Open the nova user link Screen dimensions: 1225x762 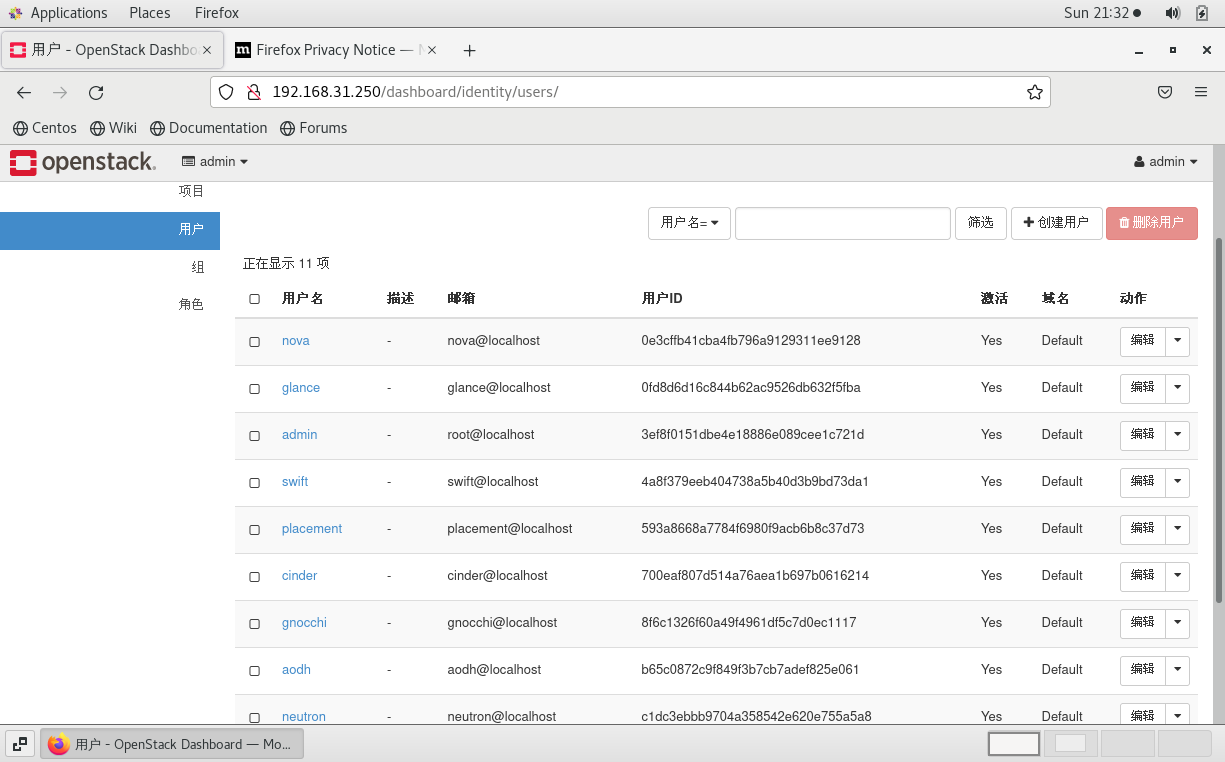tap(295, 341)
